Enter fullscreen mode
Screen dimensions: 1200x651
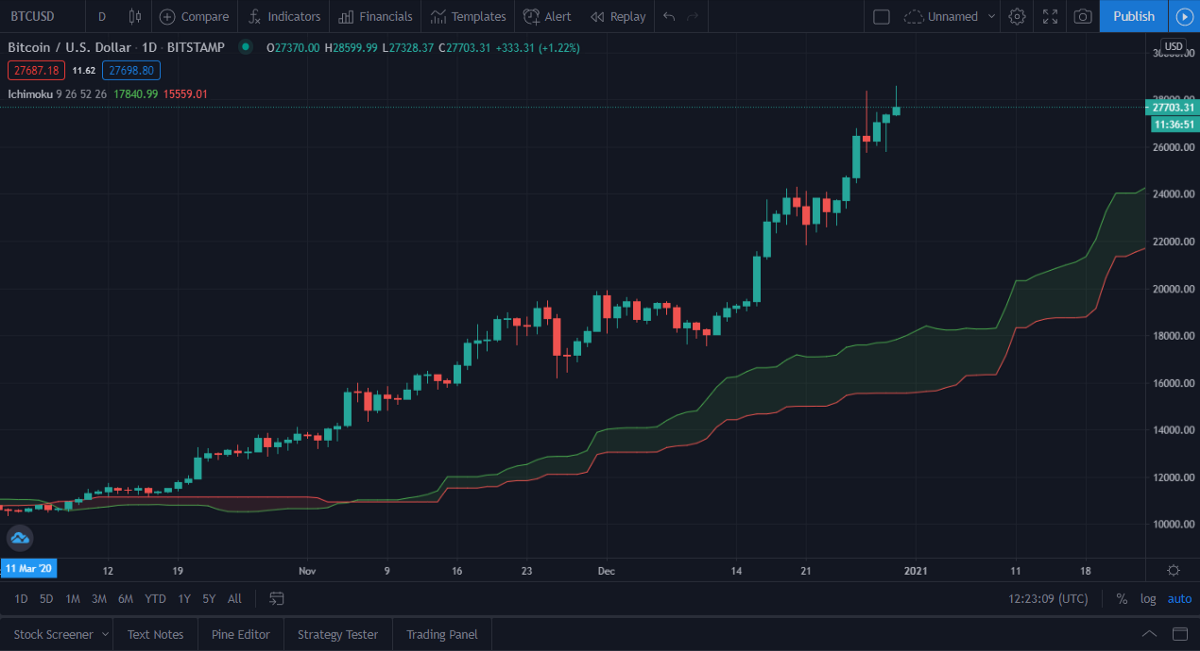1050,16
